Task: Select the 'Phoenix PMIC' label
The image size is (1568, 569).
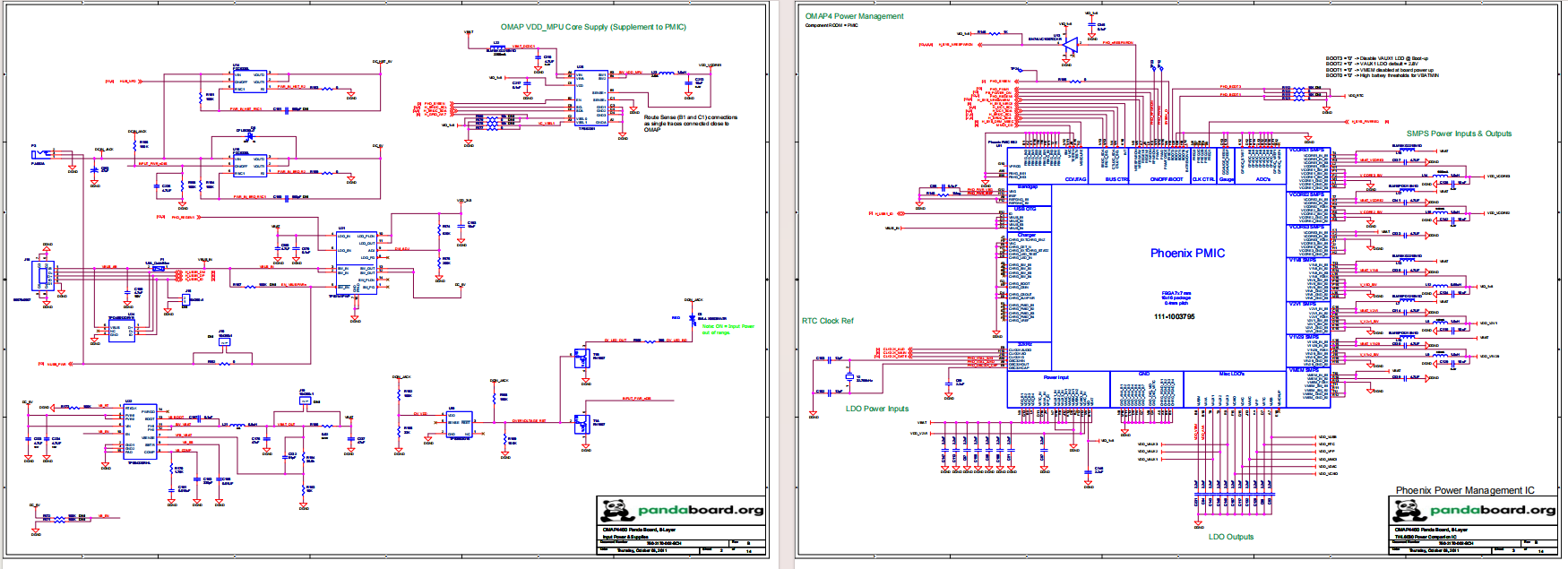Action: [1187, 254]
